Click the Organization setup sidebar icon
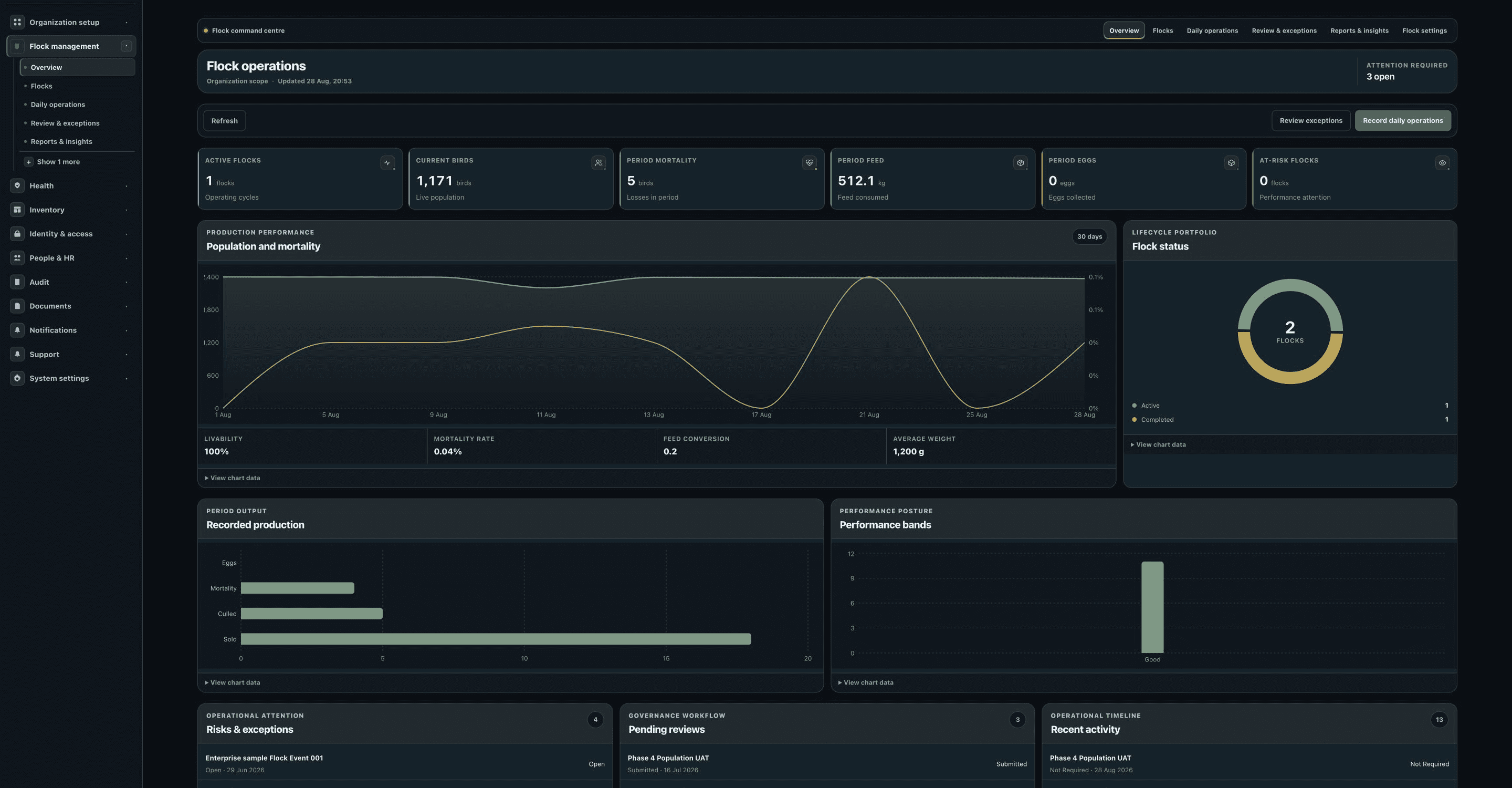Image resolution: width=1512 pixels, height=788 pixels. (17, 22)
